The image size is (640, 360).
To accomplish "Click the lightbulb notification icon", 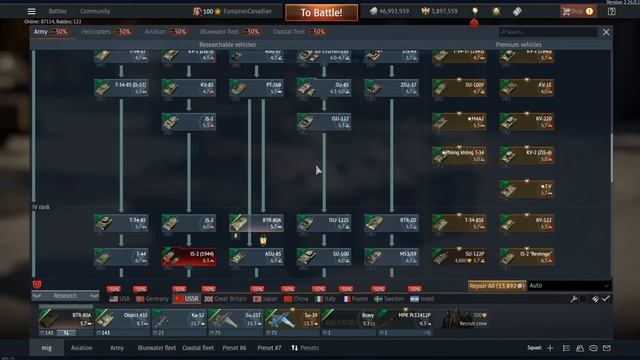I will (475, 11).
